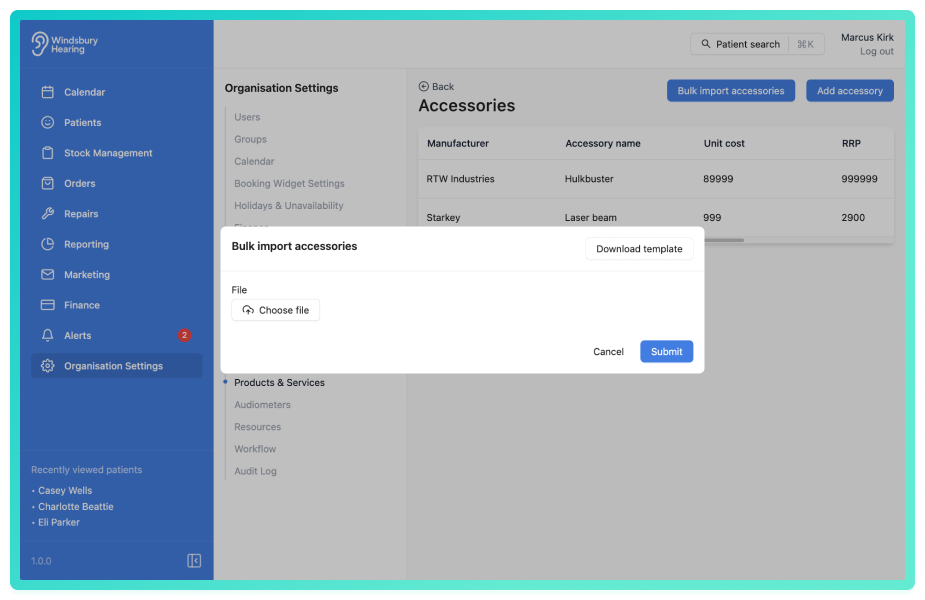The image size is (925, 600).
Task: Click the Organisation Settings gear icon
Action: click(x=48, y=366)
